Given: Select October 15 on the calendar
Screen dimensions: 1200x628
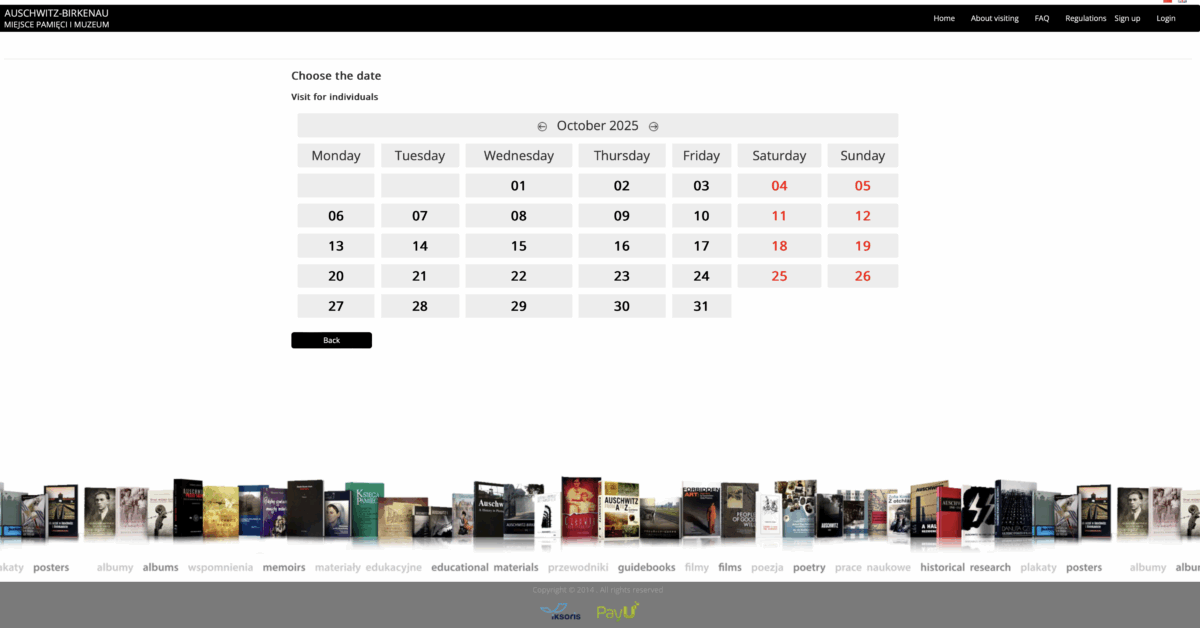Looking at the screenshot, I should tap(518, 246).
